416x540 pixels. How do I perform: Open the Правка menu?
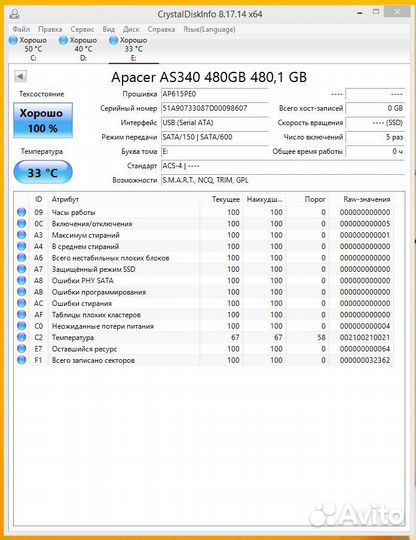[50, 29]
